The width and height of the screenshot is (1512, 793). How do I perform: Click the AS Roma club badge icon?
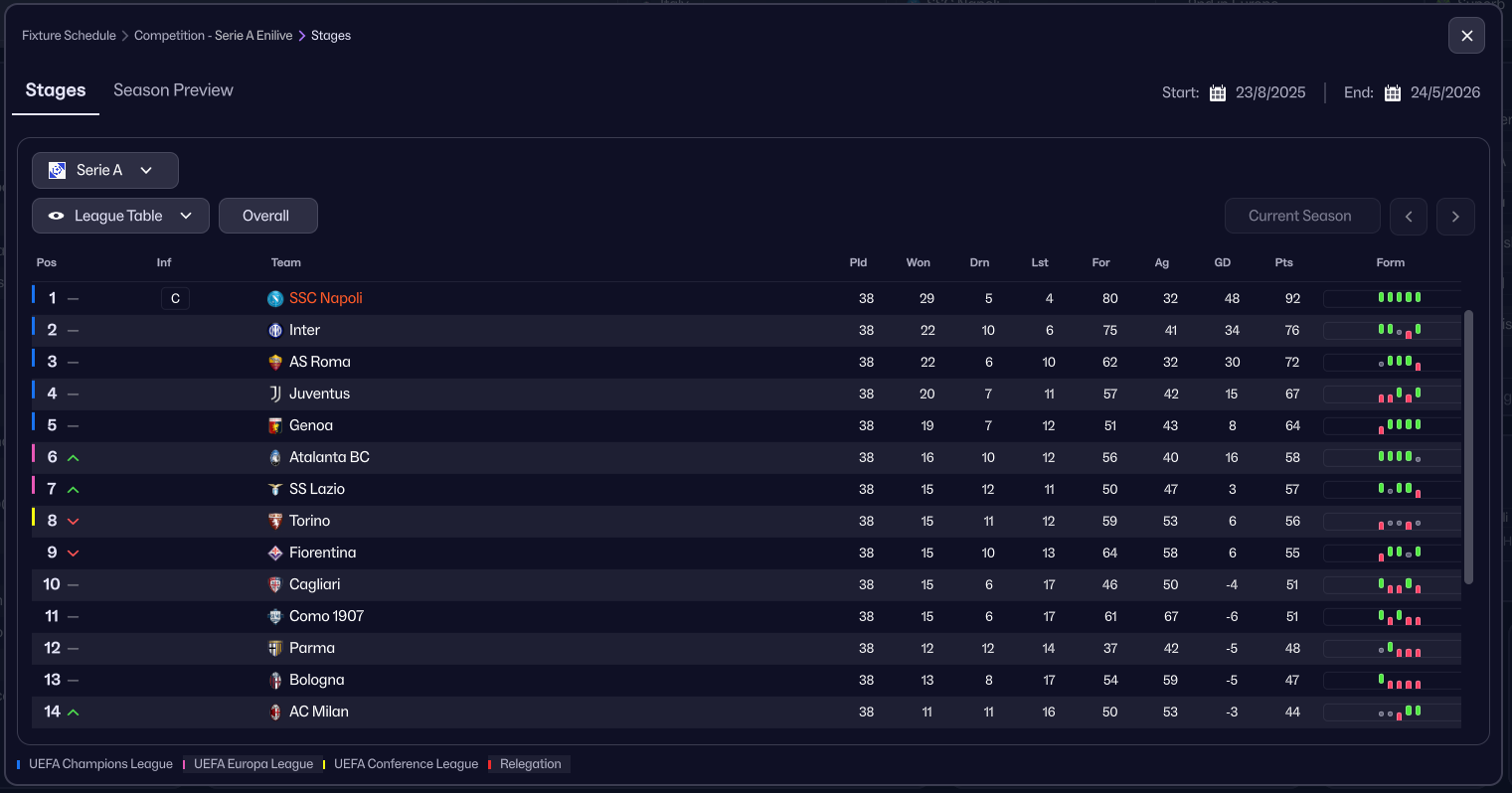pyautogui.click(x=275, y=362)
